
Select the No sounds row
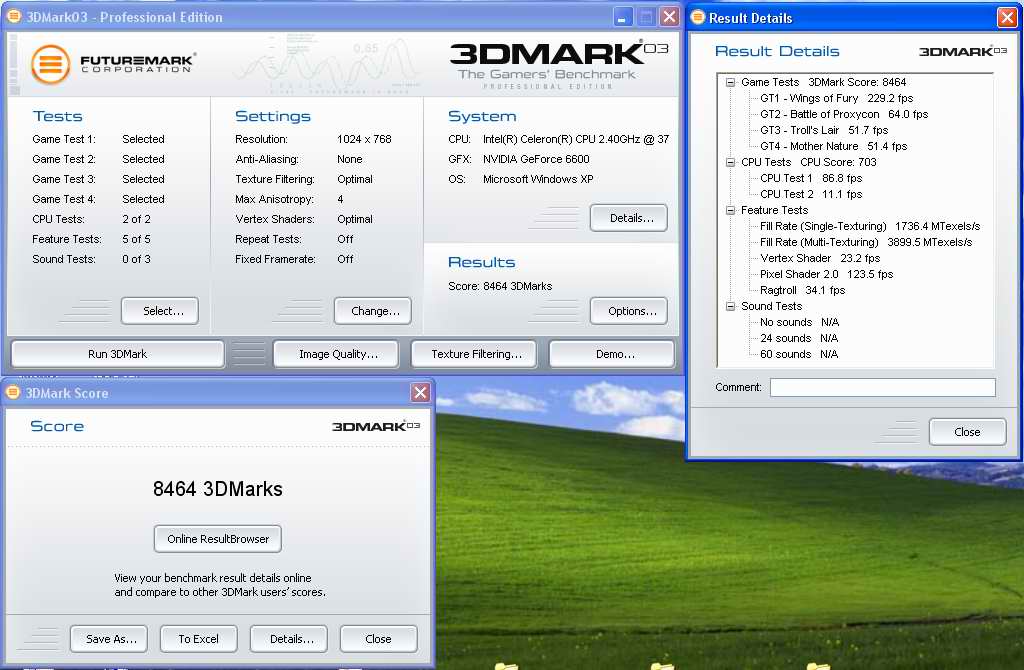[799, 323]
